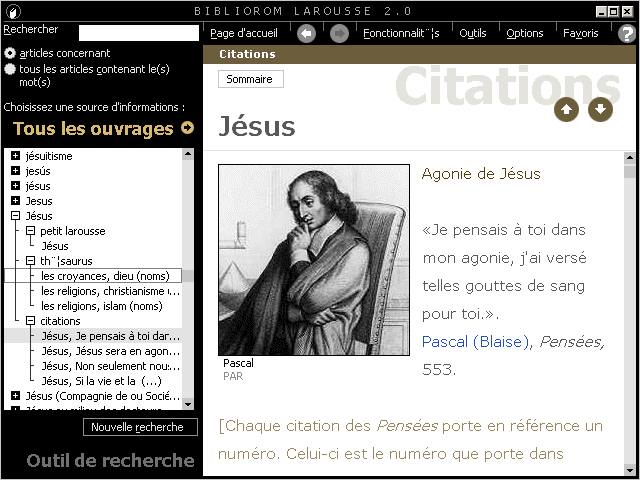This screenshot has width=640, height=480.
Task: Click the article pane scroll-up arrow
Action: 630,158
